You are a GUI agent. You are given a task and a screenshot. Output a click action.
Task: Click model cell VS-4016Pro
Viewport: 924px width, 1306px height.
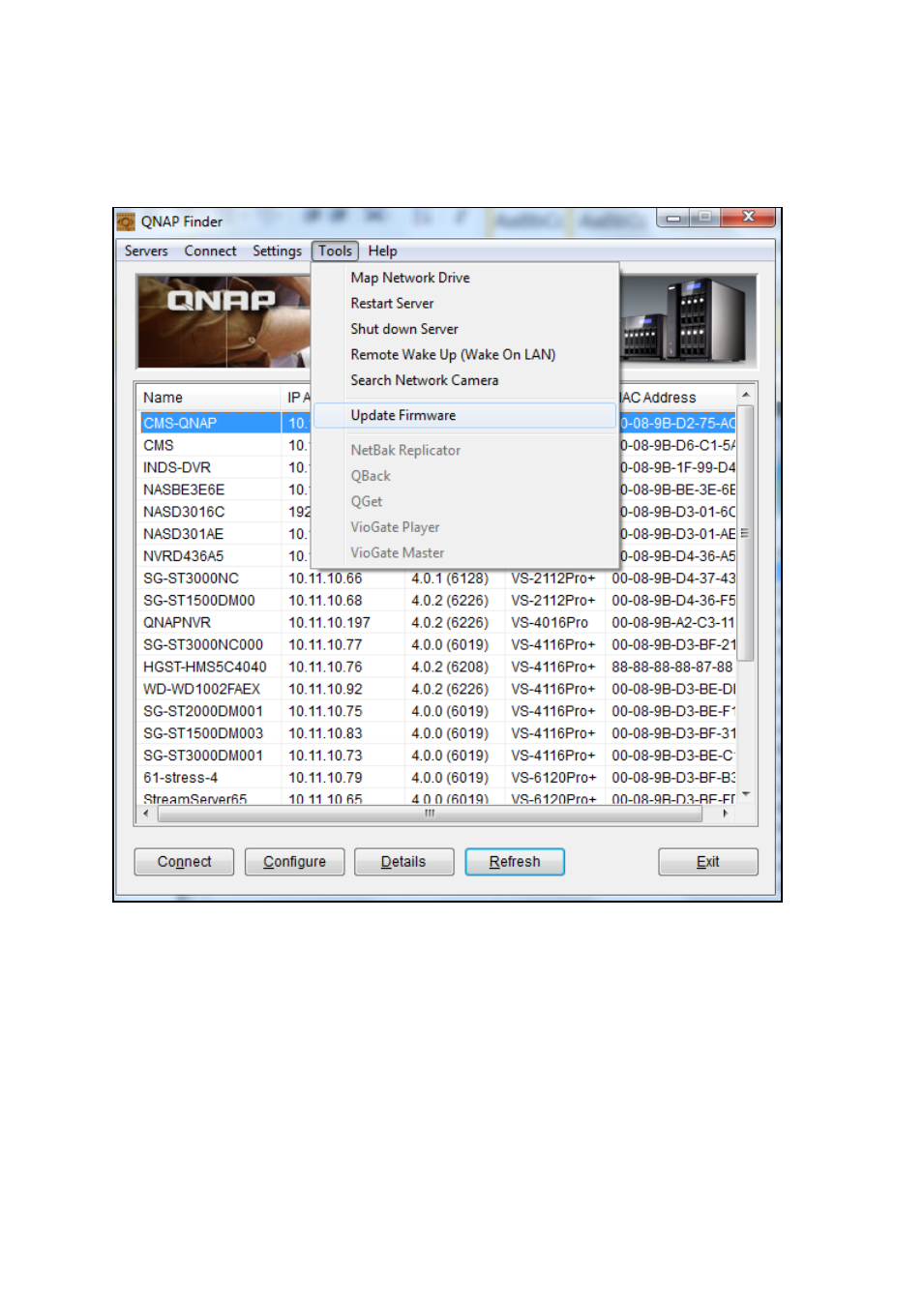point(550,623)
